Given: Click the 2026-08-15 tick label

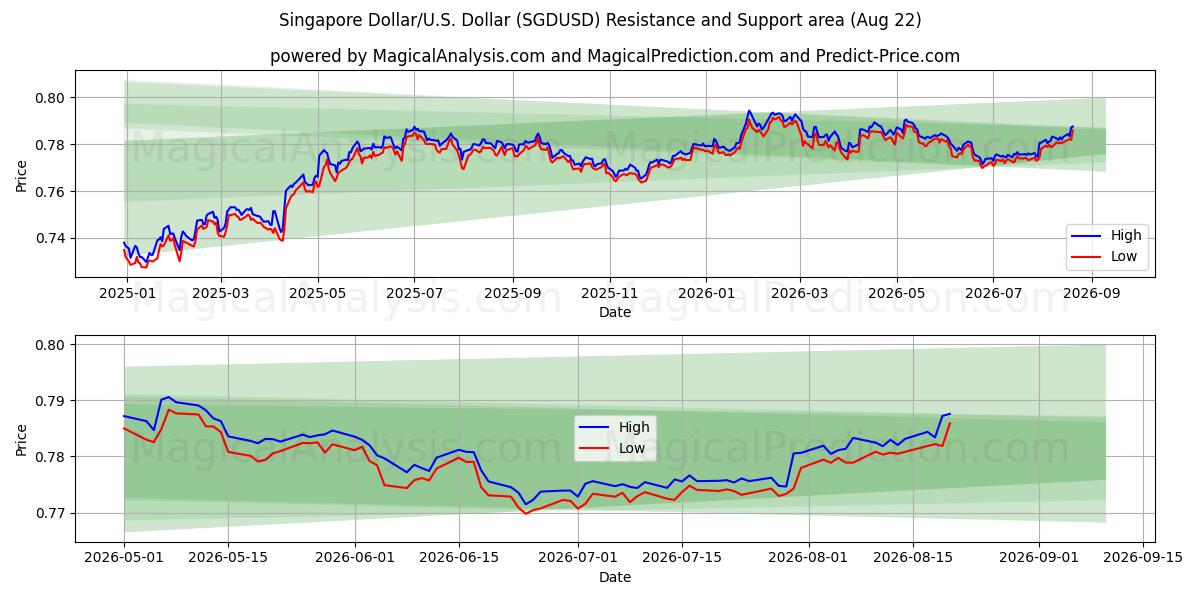Looking at the screenshot, I should coord(912,559).
